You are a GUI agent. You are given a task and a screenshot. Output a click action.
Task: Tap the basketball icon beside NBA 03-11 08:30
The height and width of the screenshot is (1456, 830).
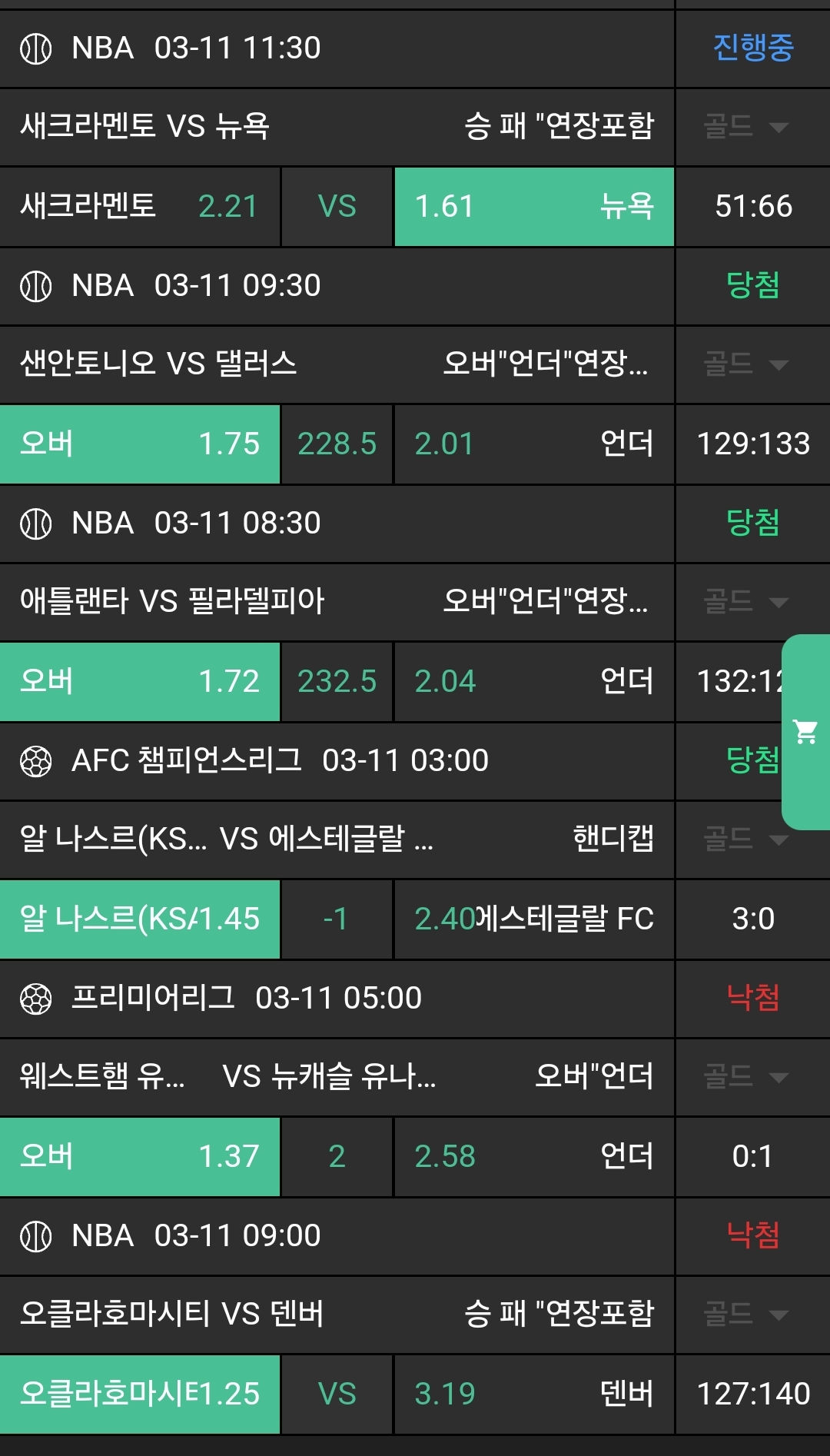click(35, 524)
